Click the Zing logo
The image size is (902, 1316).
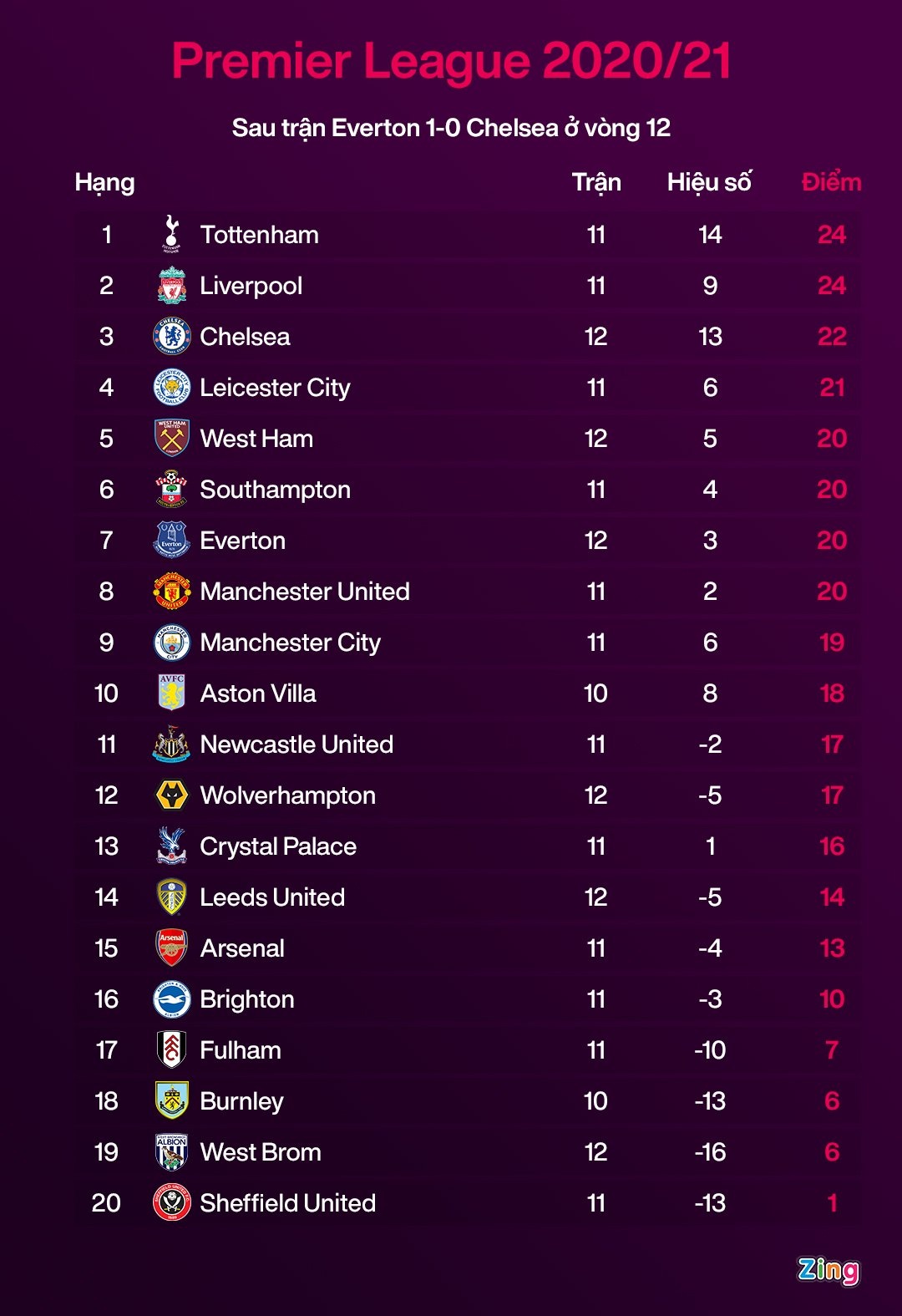828,1270
